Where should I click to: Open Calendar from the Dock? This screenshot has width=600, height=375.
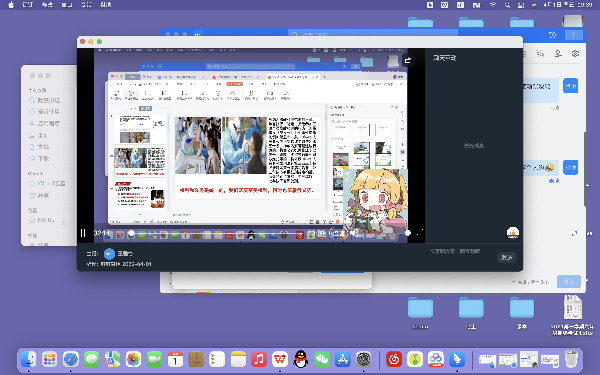tap(175, 359)
